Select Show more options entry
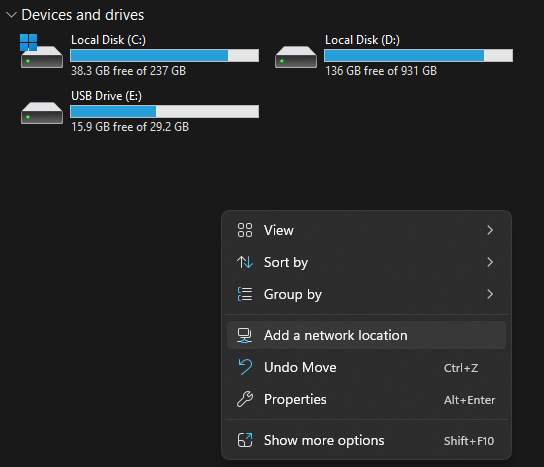Image resolution: width=544 pixels, height=467 pixels. pyautogui.click(x=366, y=440)
